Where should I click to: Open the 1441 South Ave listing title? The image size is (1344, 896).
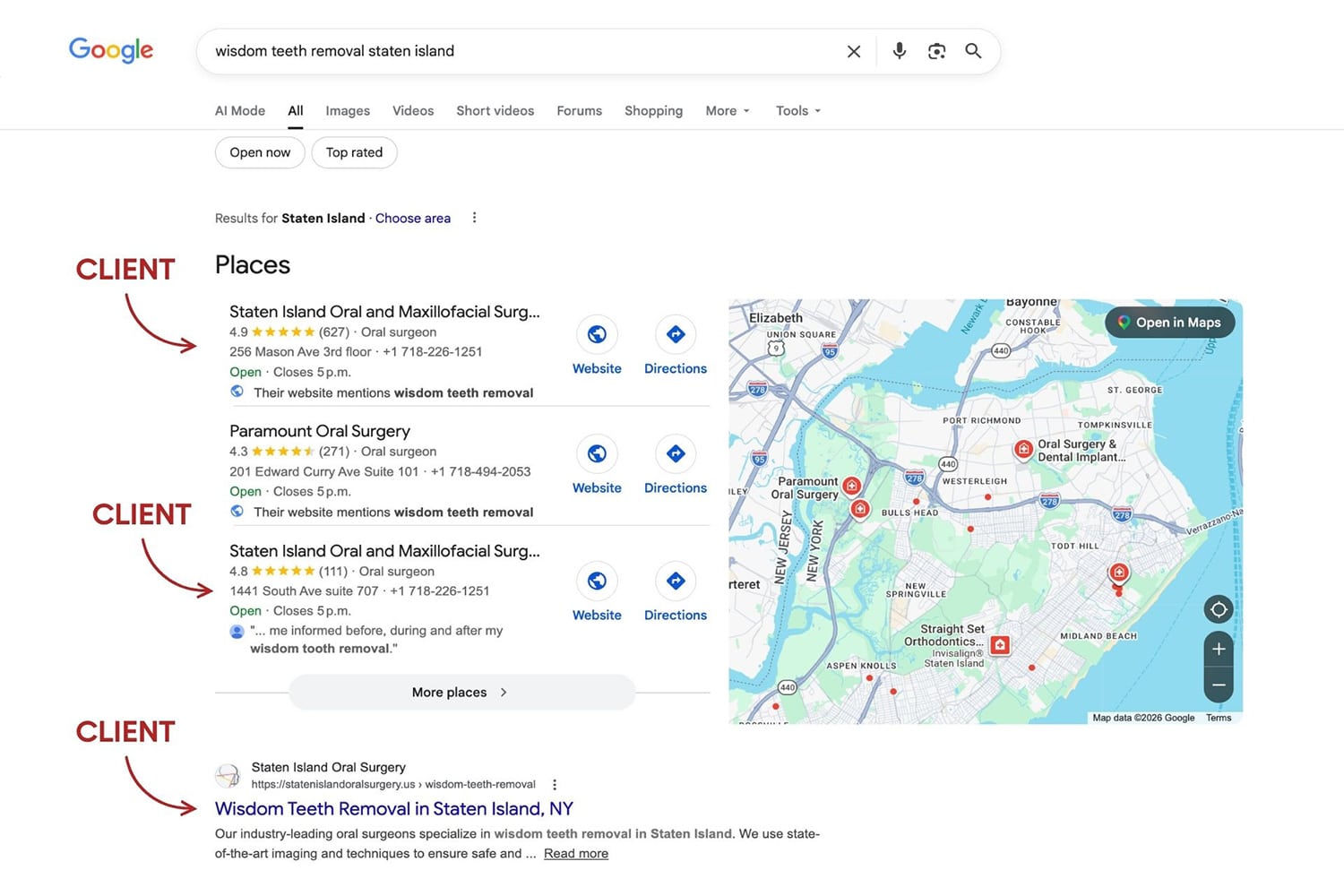tap(384, 551)
